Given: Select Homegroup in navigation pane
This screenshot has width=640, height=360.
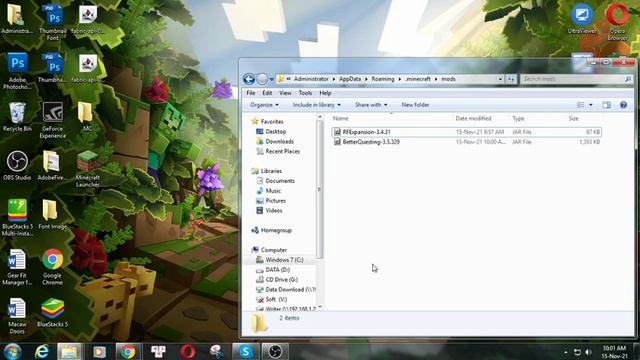Looking at the screenshot, I should [x=276, y=230].
